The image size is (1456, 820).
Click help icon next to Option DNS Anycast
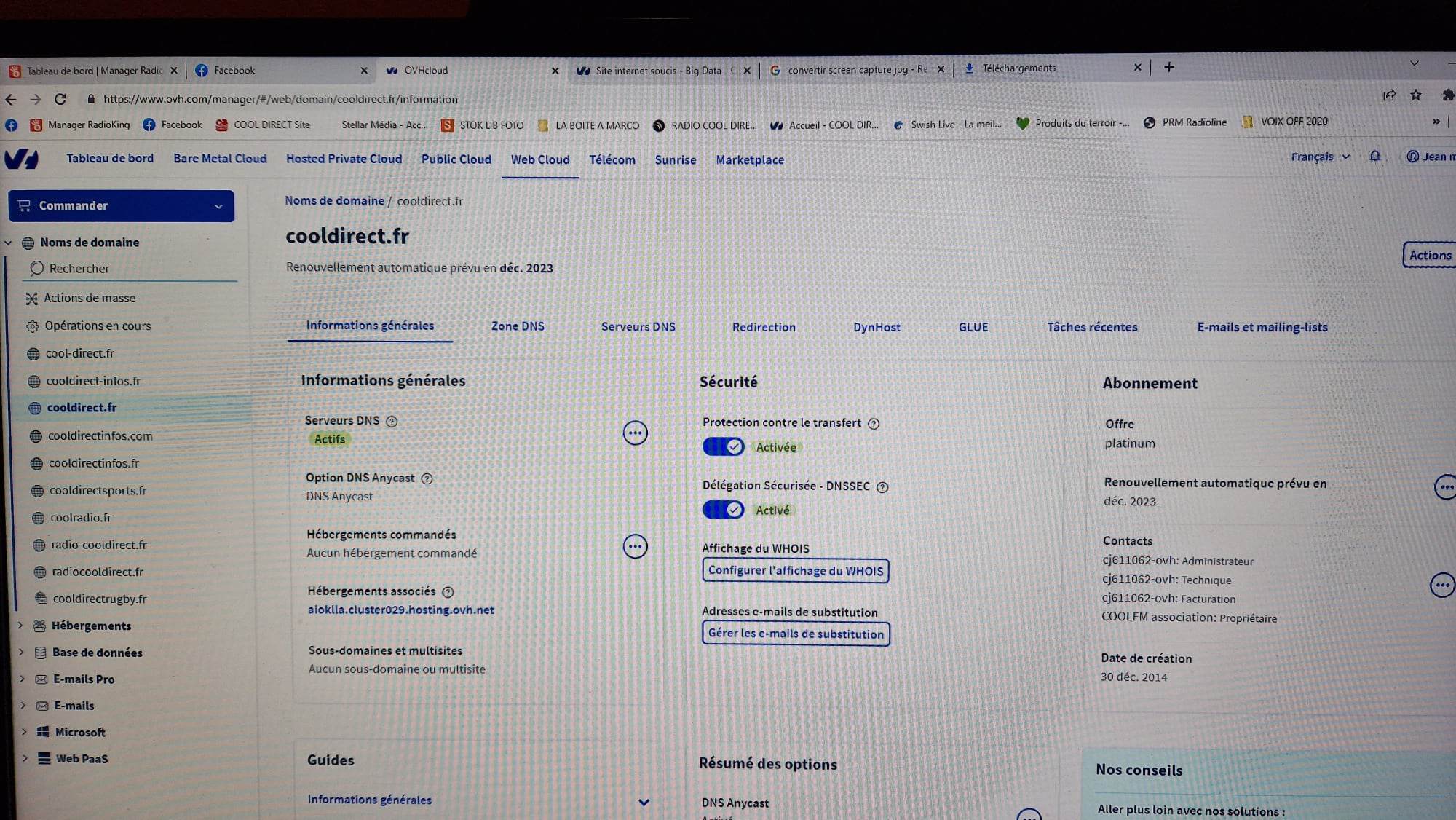(427, 478)
